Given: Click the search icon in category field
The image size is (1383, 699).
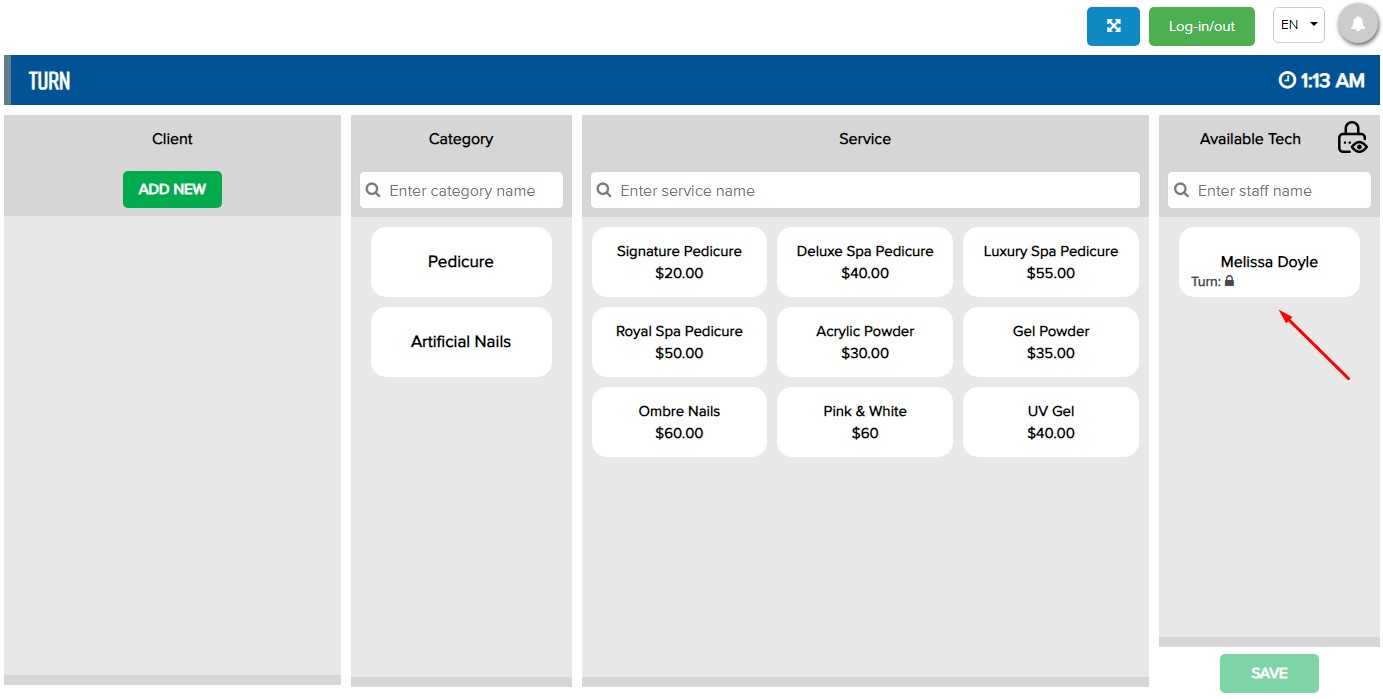Looking at the screenshot, I should pos(374,190).
